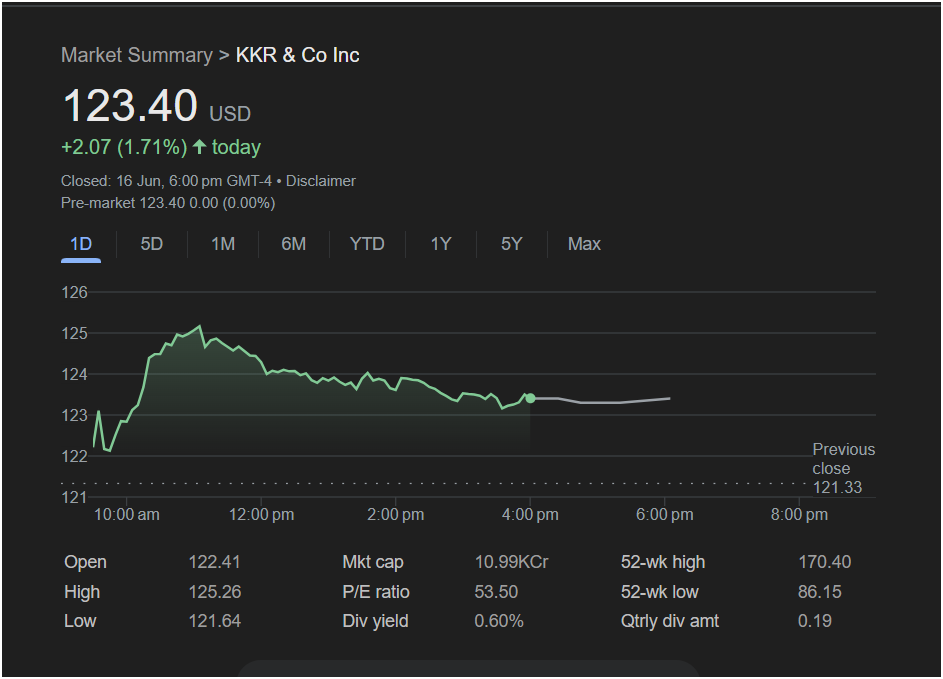The width and height of the screenshot is (943, 679).
Task: Click the 52-week high value 170.40
Action: coord(825,562)
